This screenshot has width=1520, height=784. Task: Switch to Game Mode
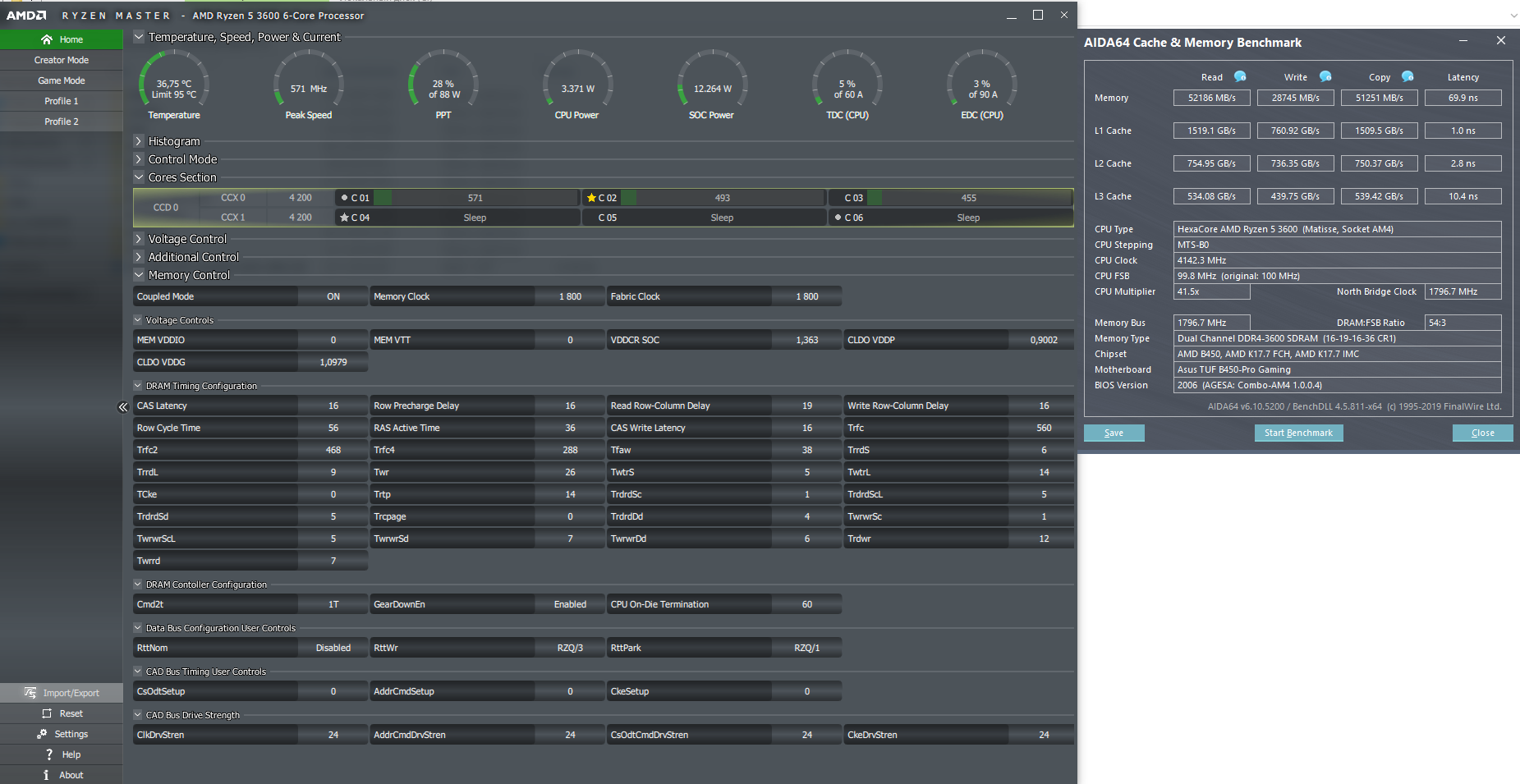[x=62, y=80]
